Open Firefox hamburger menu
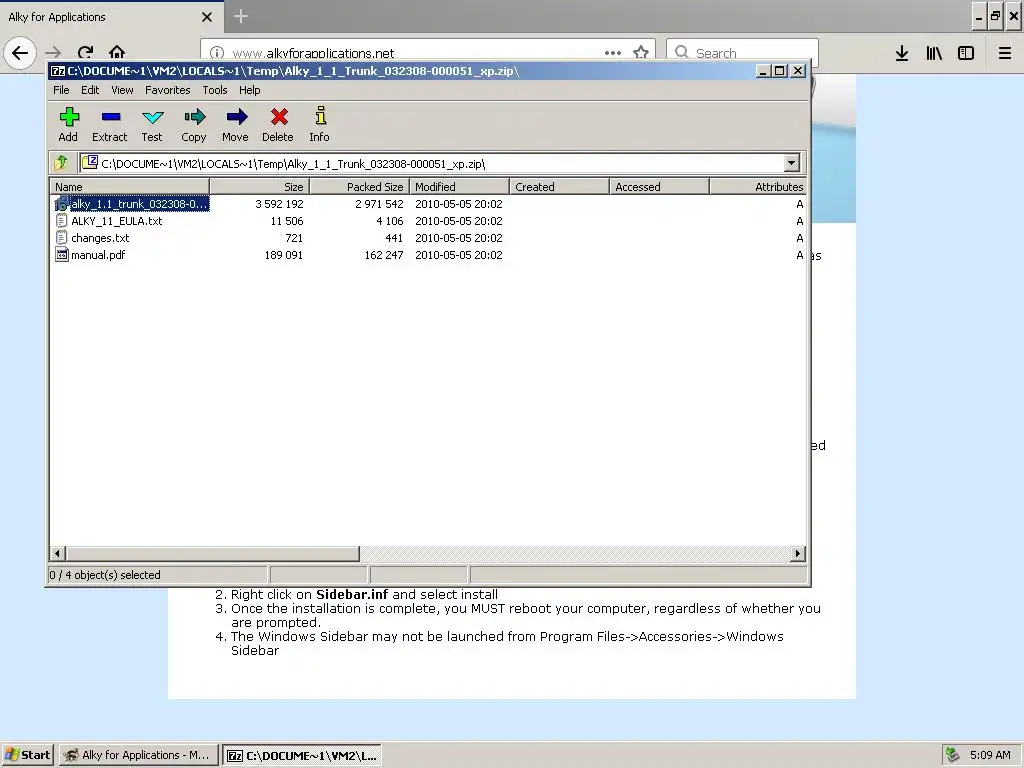 click(x=1005, y=53)
